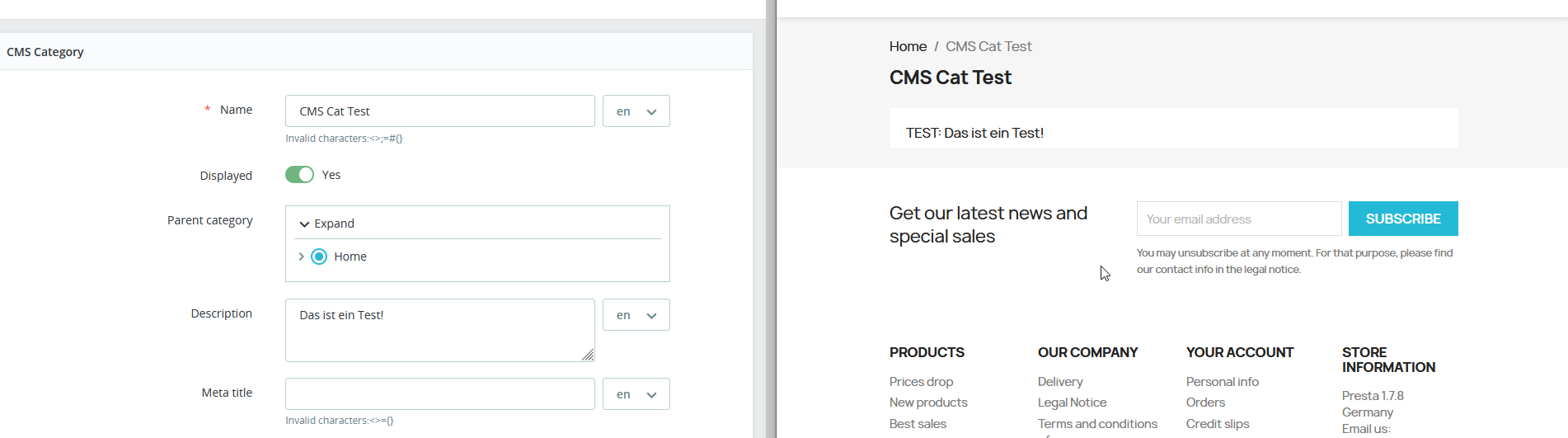Click the Name input field
Viewport: 1568px width, 438px height.
[x=439, y=111]
